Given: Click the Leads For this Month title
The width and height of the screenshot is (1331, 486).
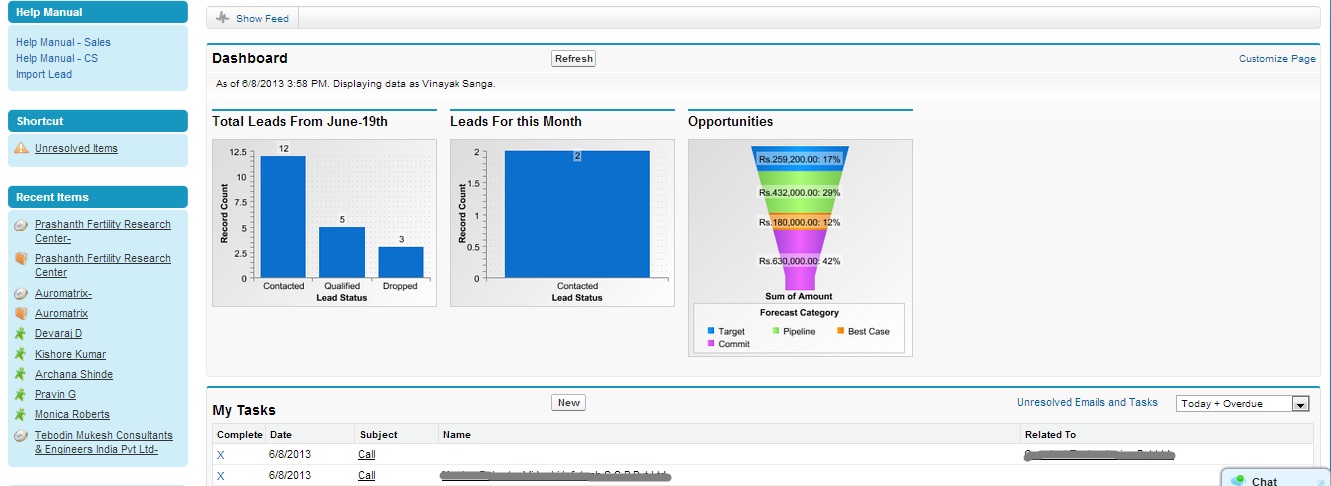Looking at the screenshot, I should coord(516,122).
